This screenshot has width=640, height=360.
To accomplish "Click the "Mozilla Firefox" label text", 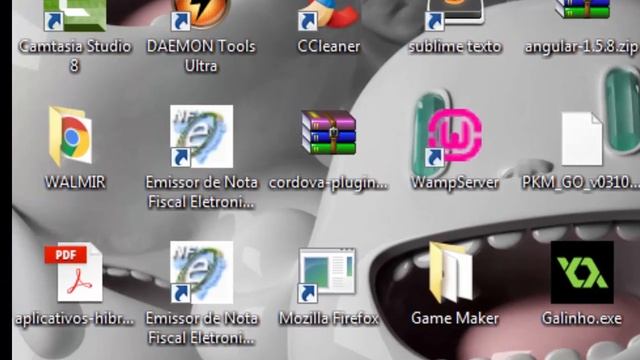I will (x=329, y=318).
